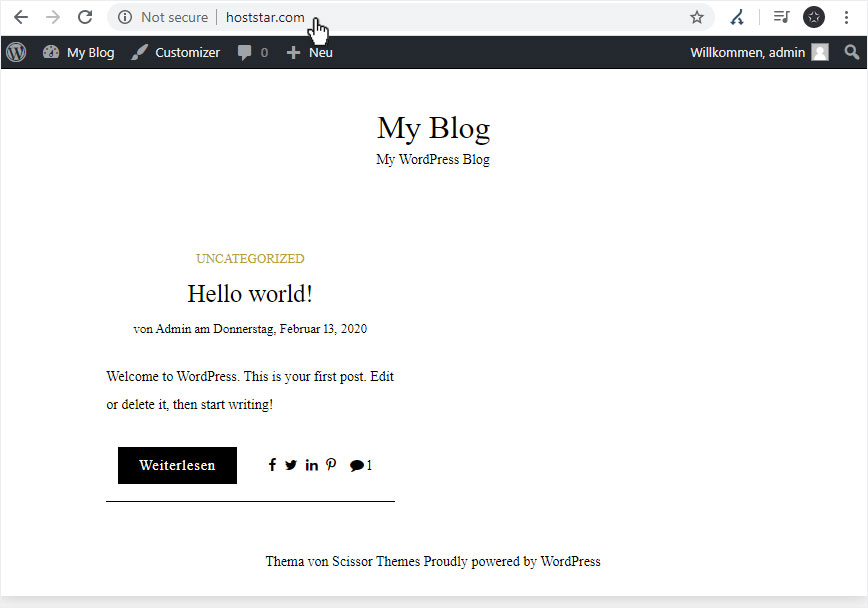Click the Scissor Themes footer credit

coord(376,561)
